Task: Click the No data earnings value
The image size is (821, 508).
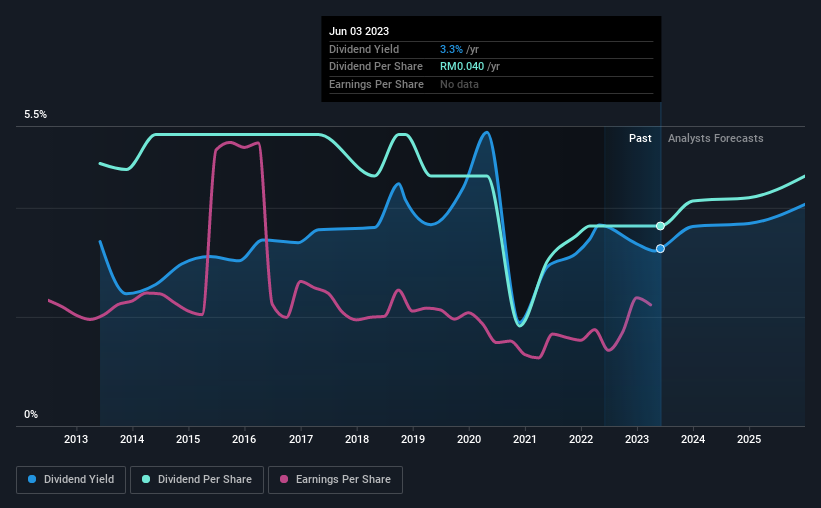Action: (459, 84)
